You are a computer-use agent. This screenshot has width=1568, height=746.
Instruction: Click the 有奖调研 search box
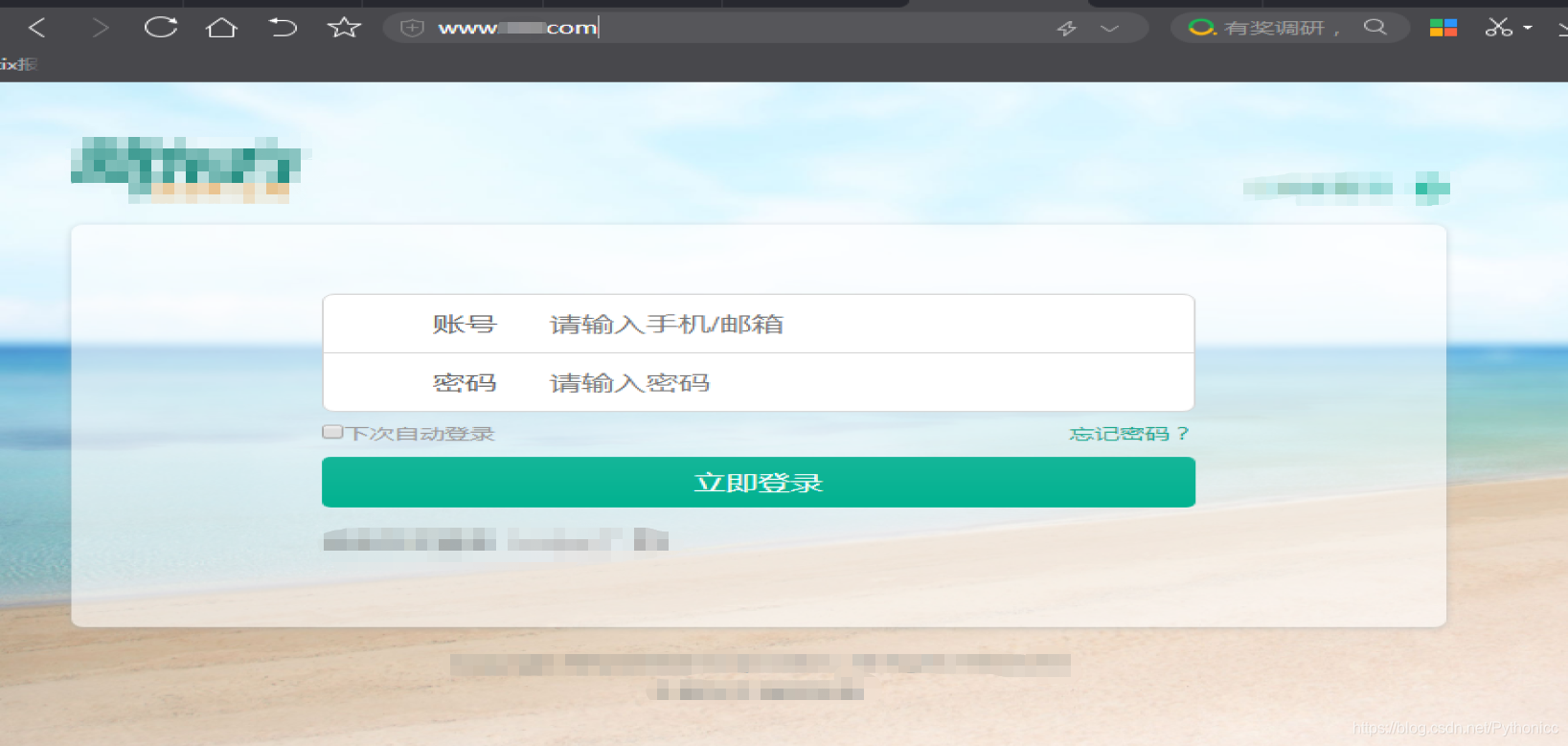point(1288,28)
